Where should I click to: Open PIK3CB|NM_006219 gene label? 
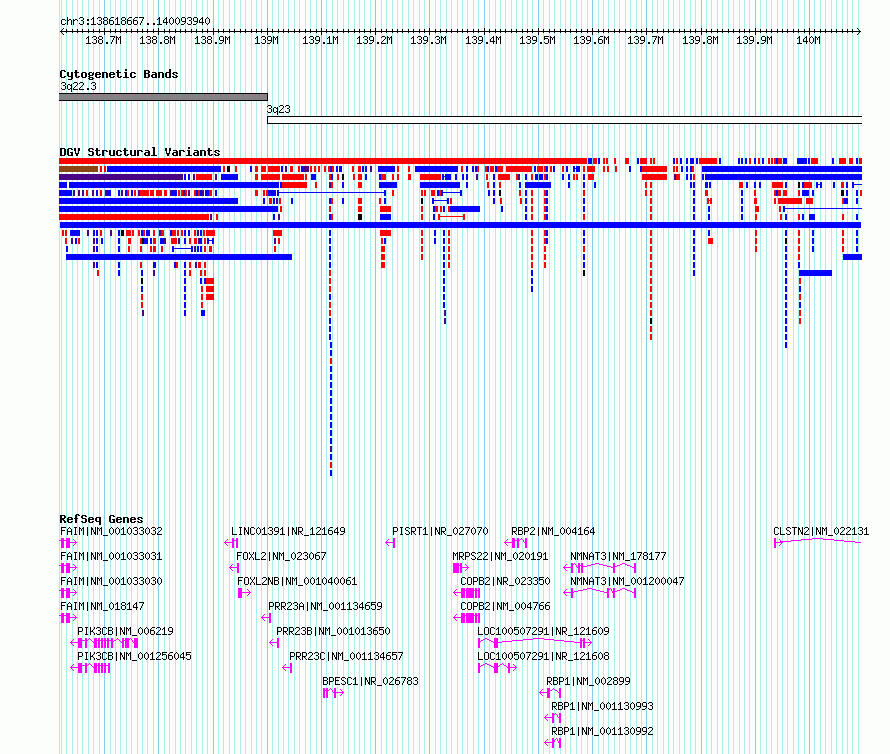click(x=125, y=631)
